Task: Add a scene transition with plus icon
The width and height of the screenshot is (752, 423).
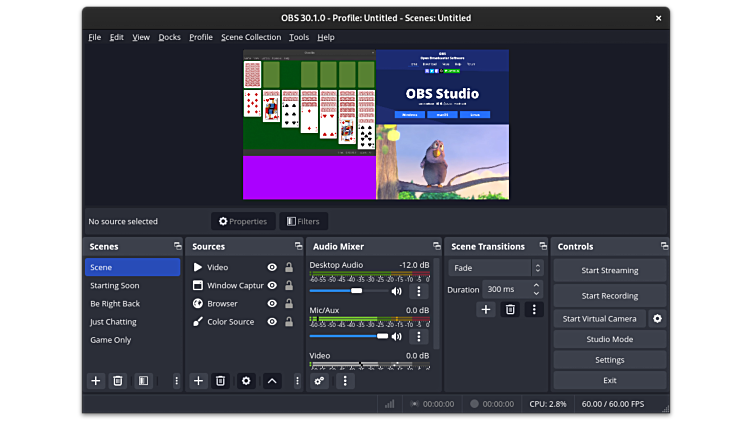Action: point(486,310)
